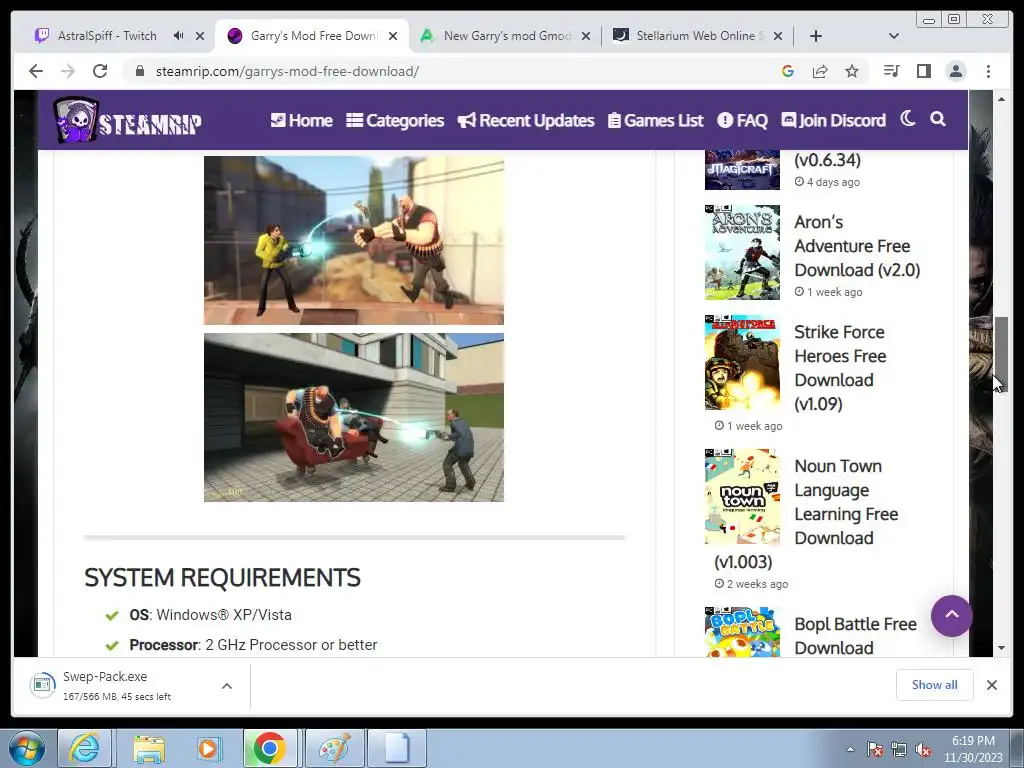Open Windows Explorer folder from taskbar
The height and width of the screenshot is (768, 1024).
pos(149,748)
